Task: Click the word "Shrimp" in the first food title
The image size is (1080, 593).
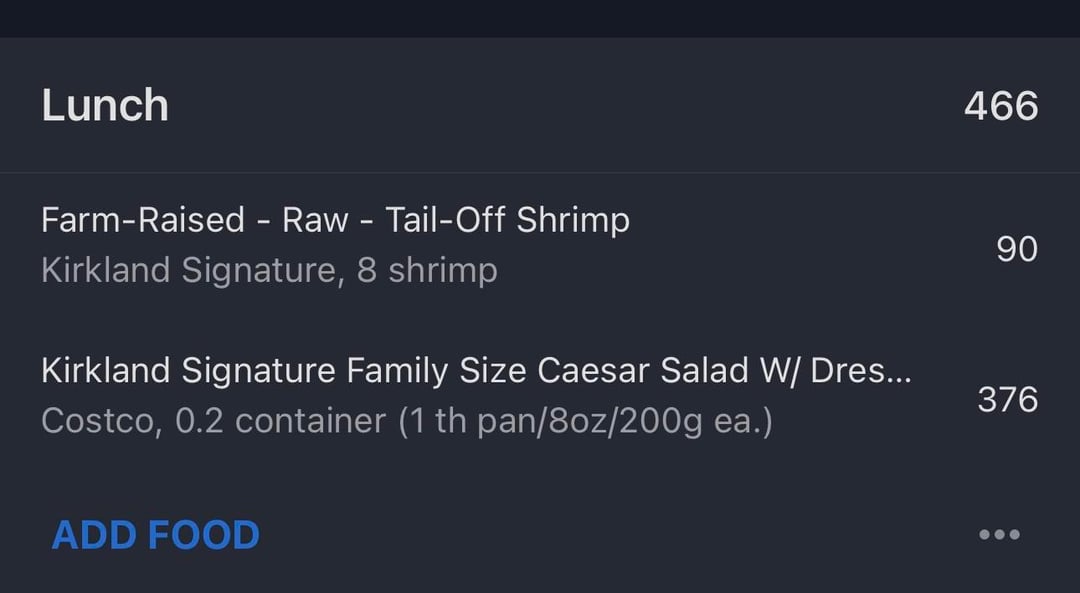Action: (573, 220)
